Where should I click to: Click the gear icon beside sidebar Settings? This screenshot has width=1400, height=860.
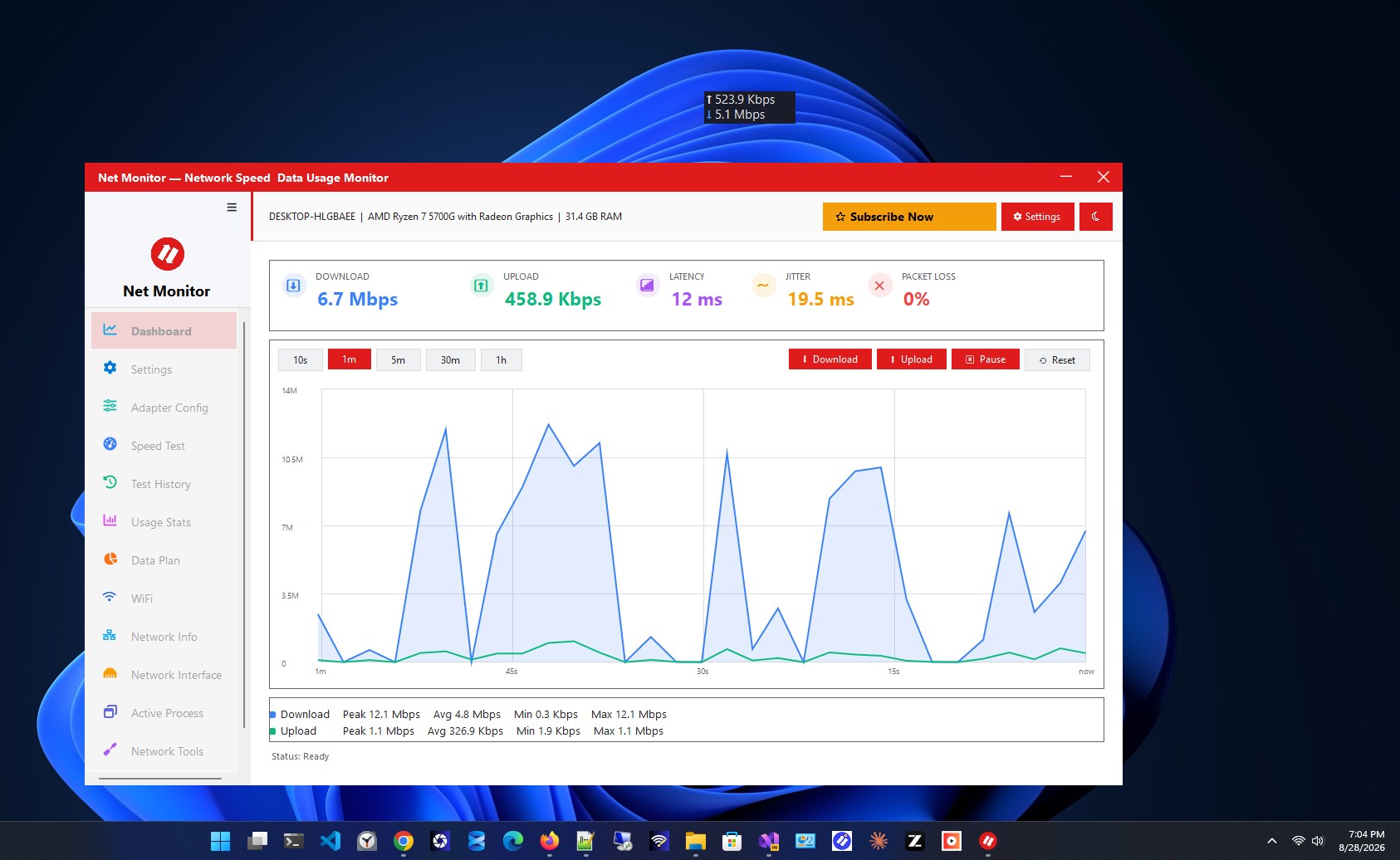click(110, 368)
